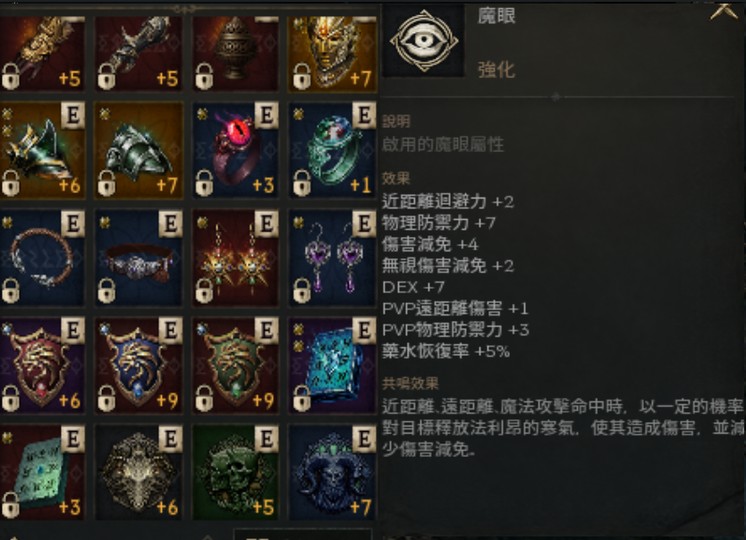This screenshot has height=540, width=746.
Task: Select the blue crest shield +9
Action: 139,365
